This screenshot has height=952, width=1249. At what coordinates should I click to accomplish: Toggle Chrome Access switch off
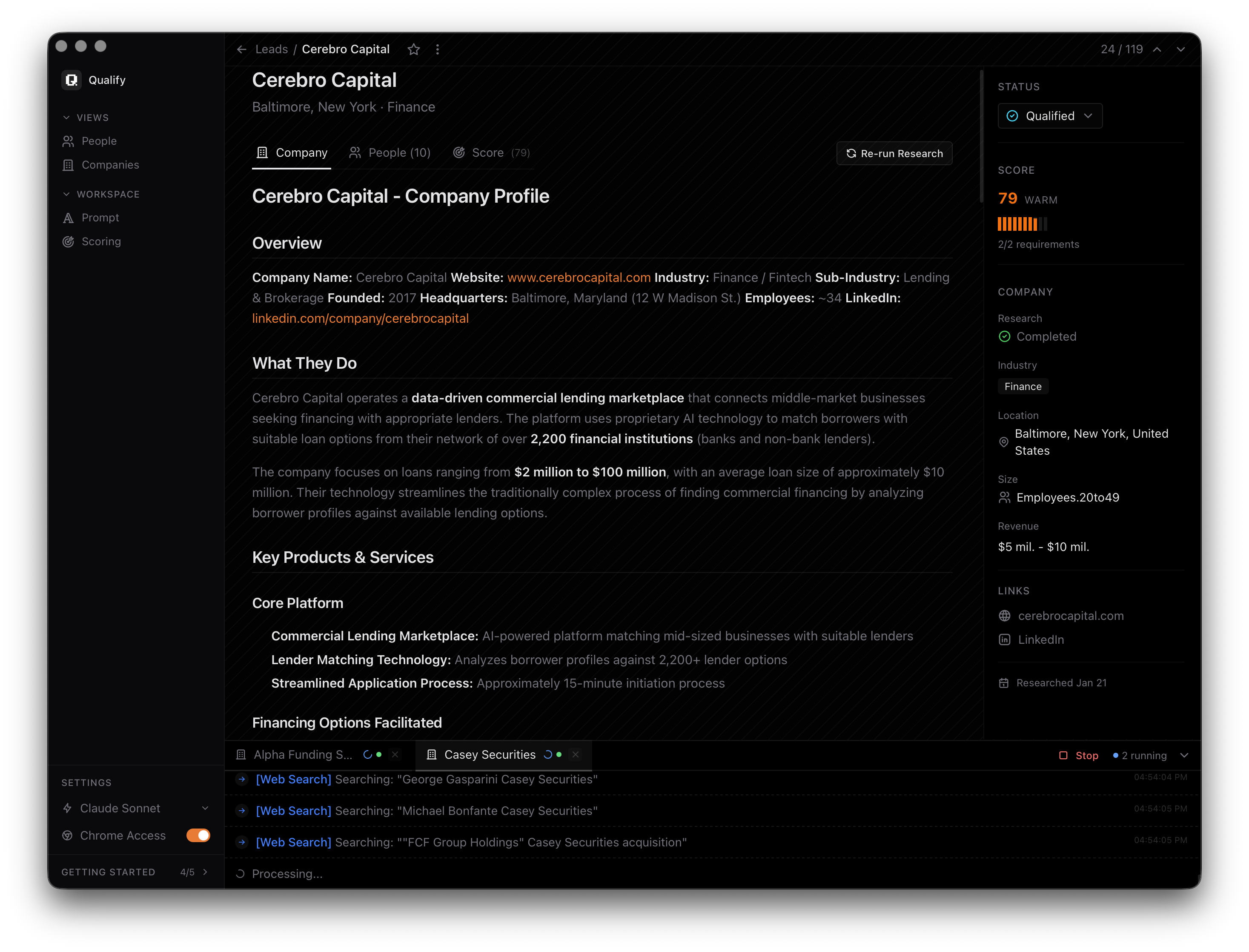pyautogui.click(x=198, y=836)
